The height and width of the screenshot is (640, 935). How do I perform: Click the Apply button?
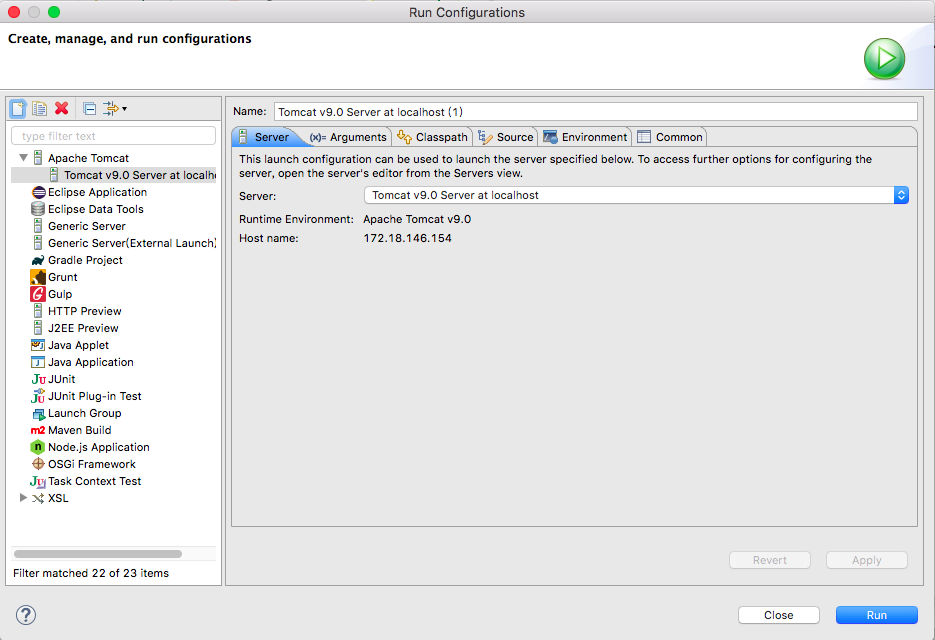pos(866,560)
